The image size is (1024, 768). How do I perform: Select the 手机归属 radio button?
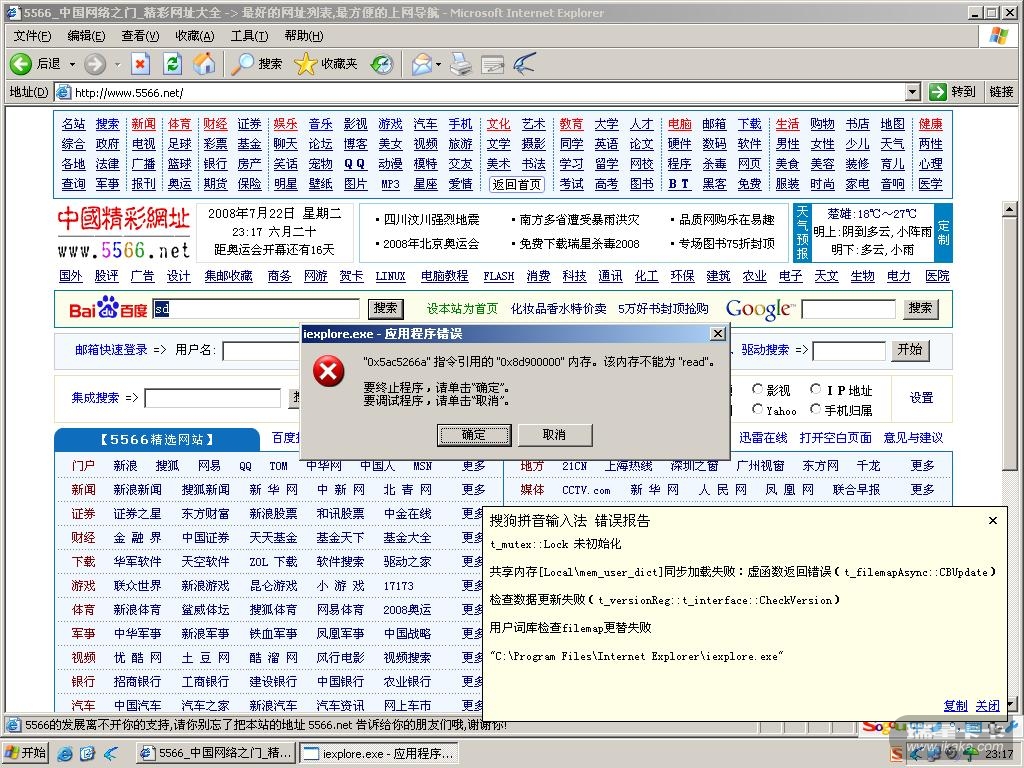(x=816, y=409)
